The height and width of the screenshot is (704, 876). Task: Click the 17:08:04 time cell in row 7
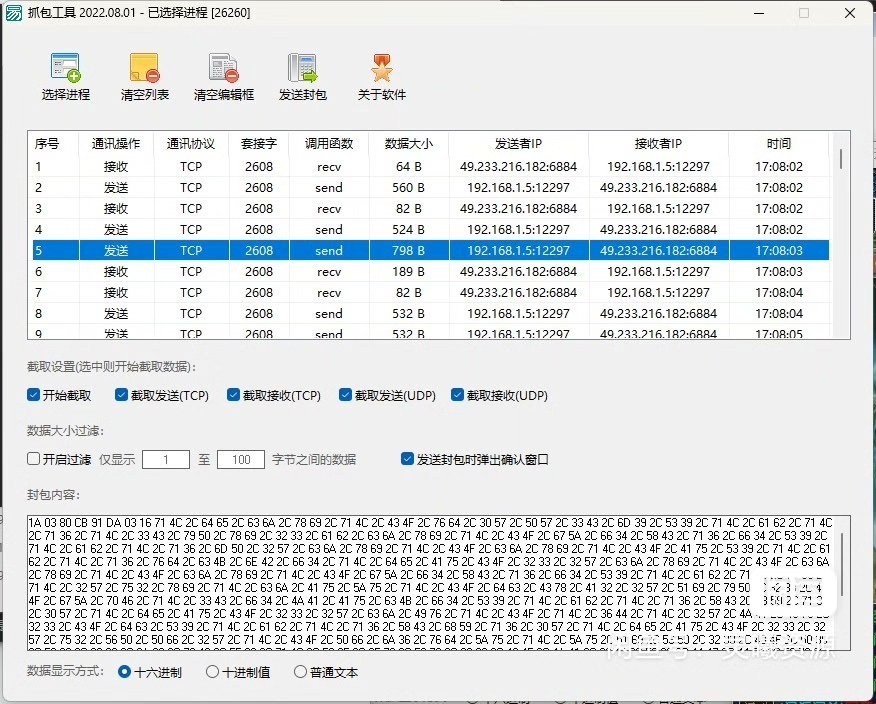[x=779, y=292]
